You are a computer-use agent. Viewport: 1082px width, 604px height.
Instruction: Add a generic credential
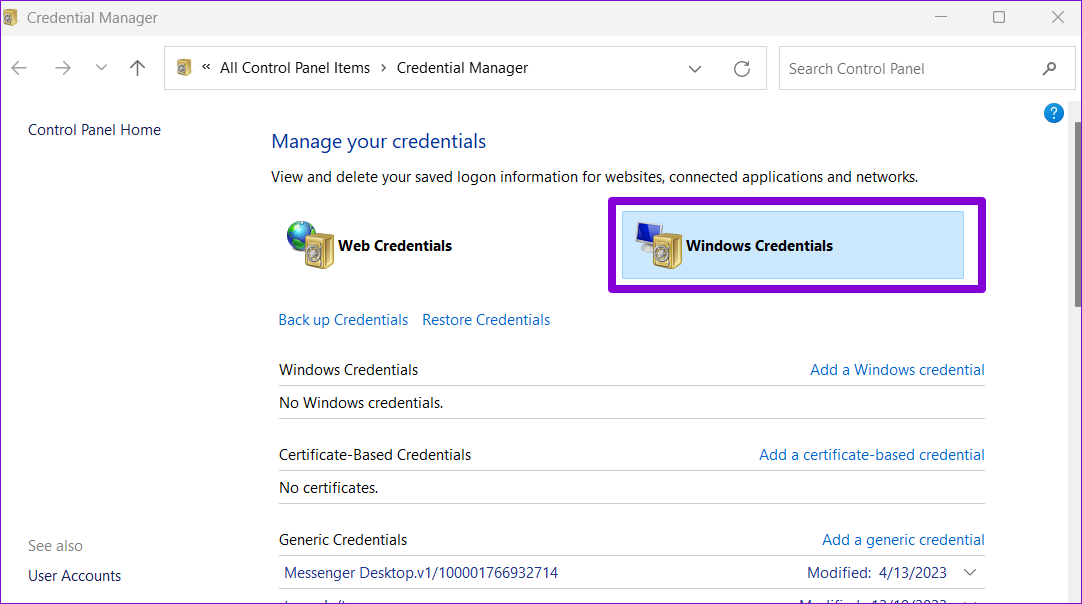pos(903,540)
